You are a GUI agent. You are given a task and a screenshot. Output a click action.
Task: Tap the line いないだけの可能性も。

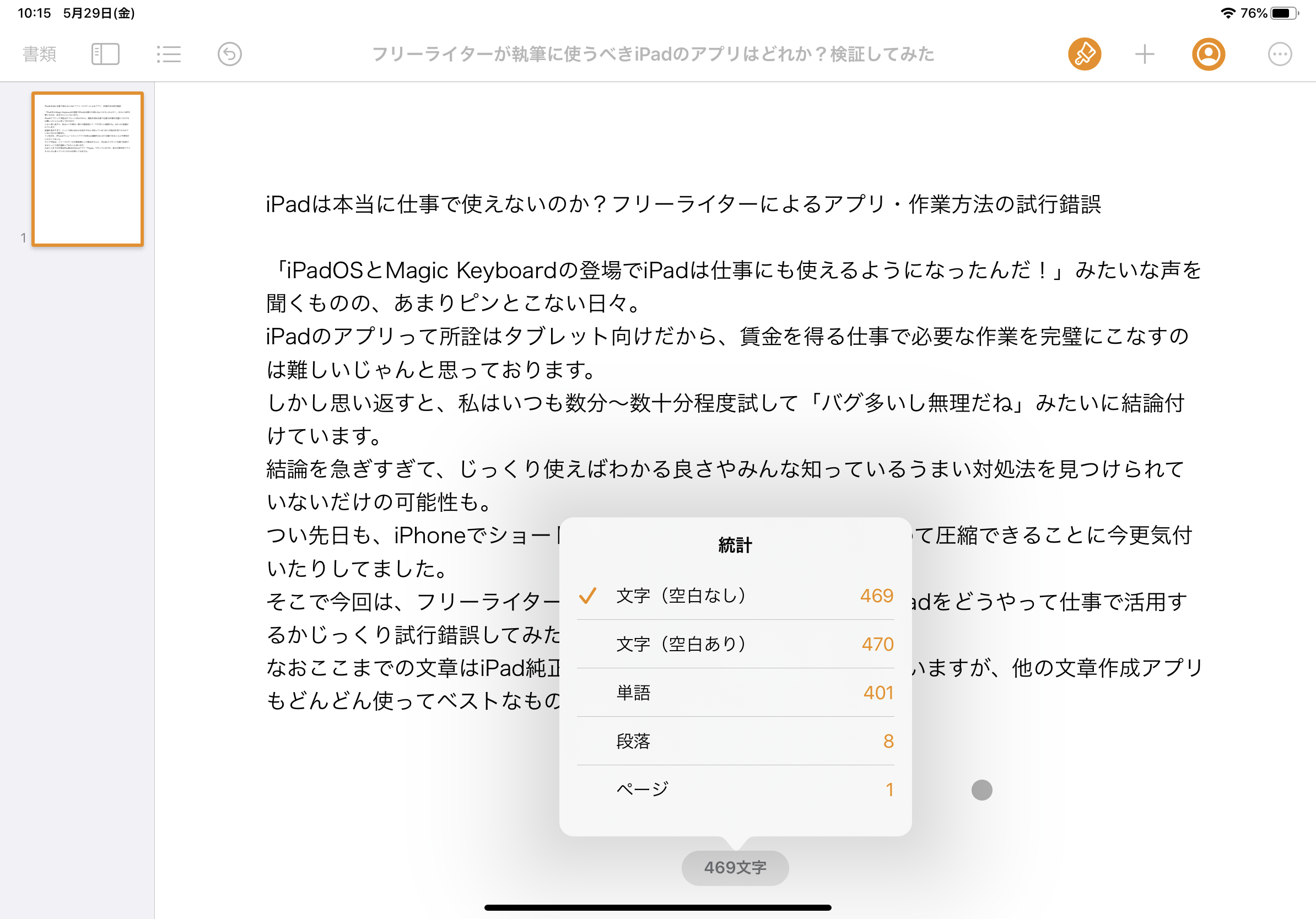[x=380, y=502]
